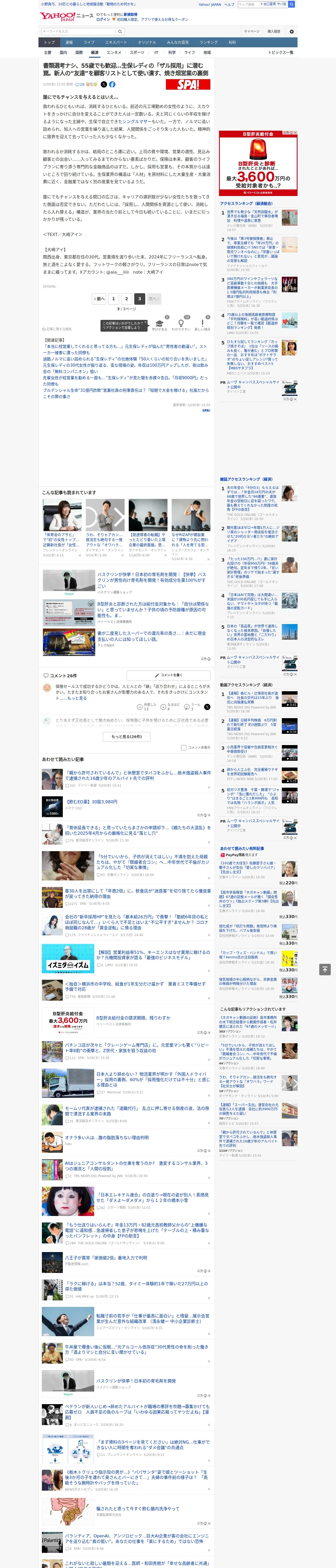336x1568 pixels.
Task: Click the コメントを書く button
Action: pos(168,675)
